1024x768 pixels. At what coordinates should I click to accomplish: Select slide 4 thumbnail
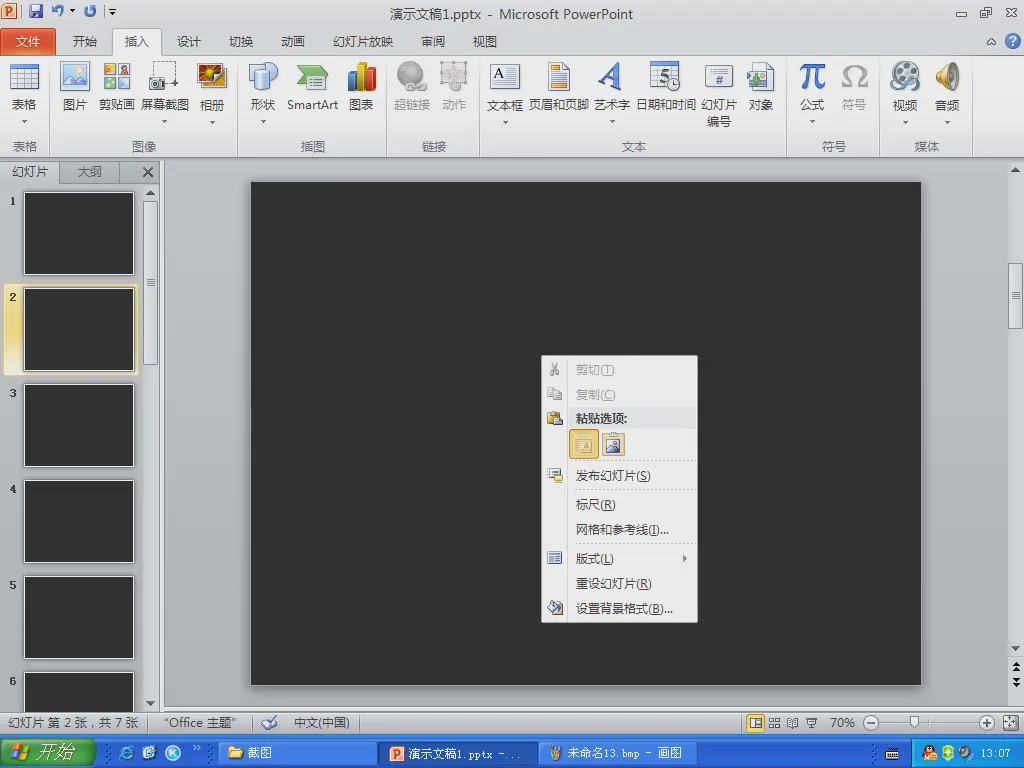click(x=79, y=521)
